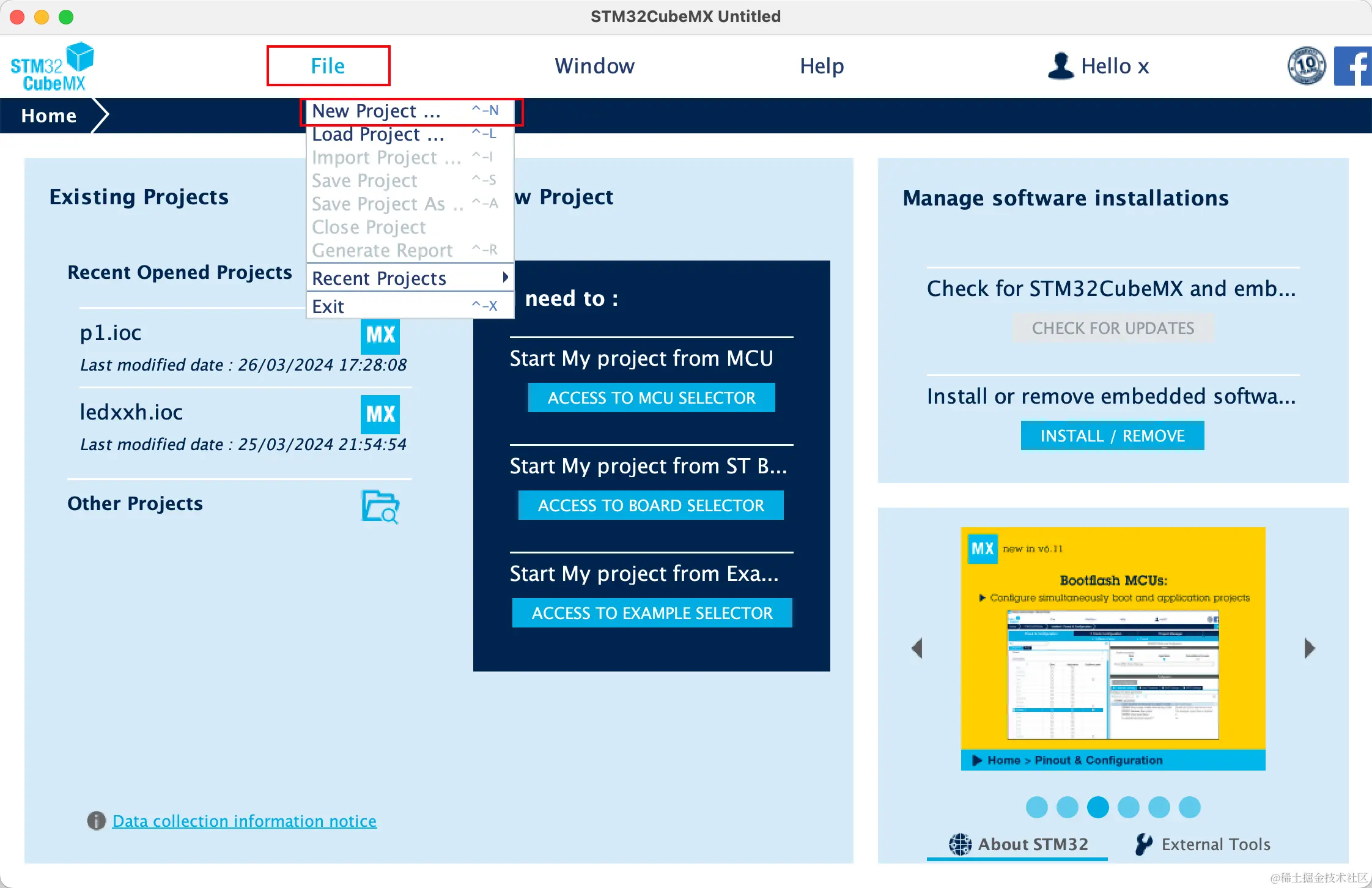This screenshot has width=1372, height=888.
Task: Click the 10-year anniversary badge icon
Action: click(1307, 66)
